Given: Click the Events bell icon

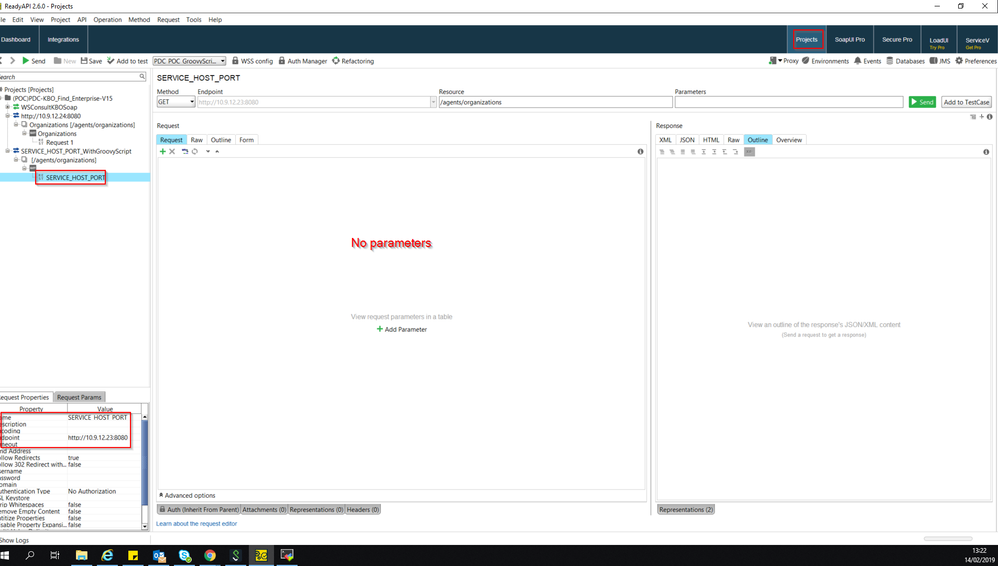Looking at the screenshot, I should pos(858,61).
